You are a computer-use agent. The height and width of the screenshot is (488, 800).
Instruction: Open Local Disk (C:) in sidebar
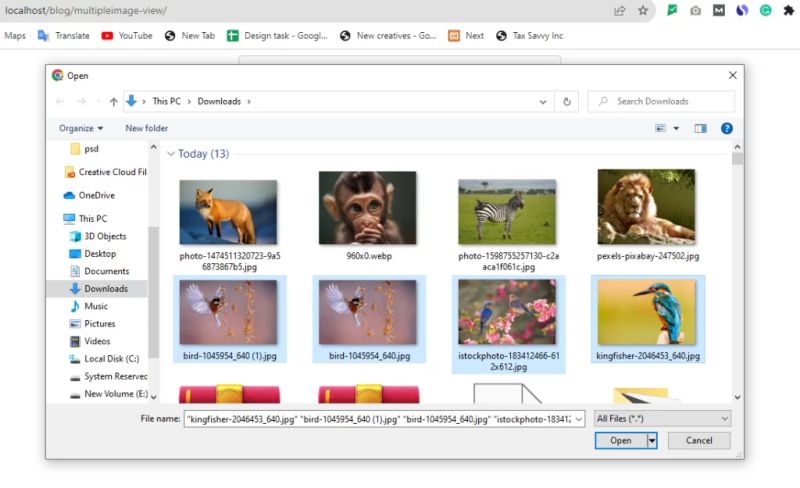tap(104, 359)
